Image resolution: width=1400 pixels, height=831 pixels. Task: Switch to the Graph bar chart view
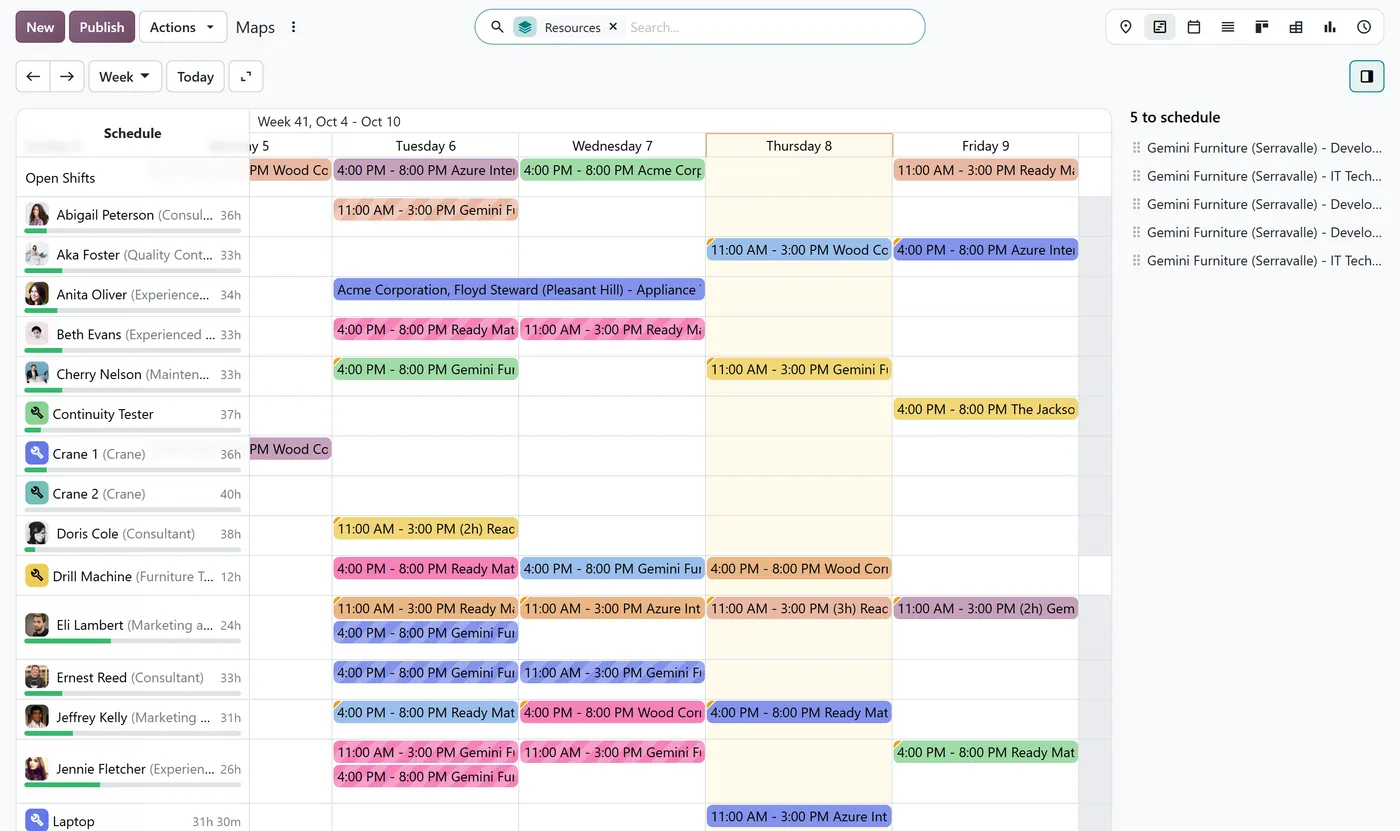[x=1330, y=27]
